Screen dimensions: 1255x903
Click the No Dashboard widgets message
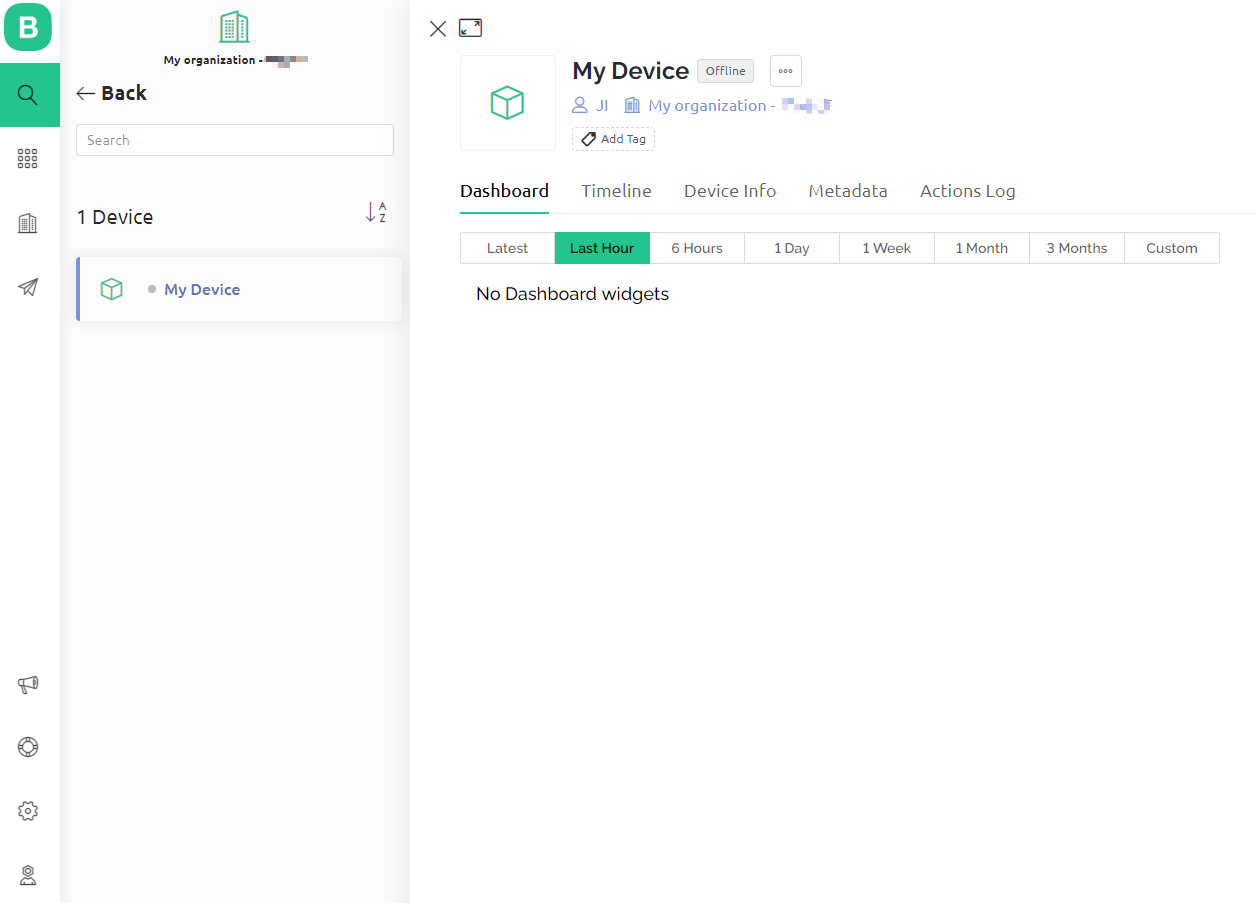pos(572,294)
